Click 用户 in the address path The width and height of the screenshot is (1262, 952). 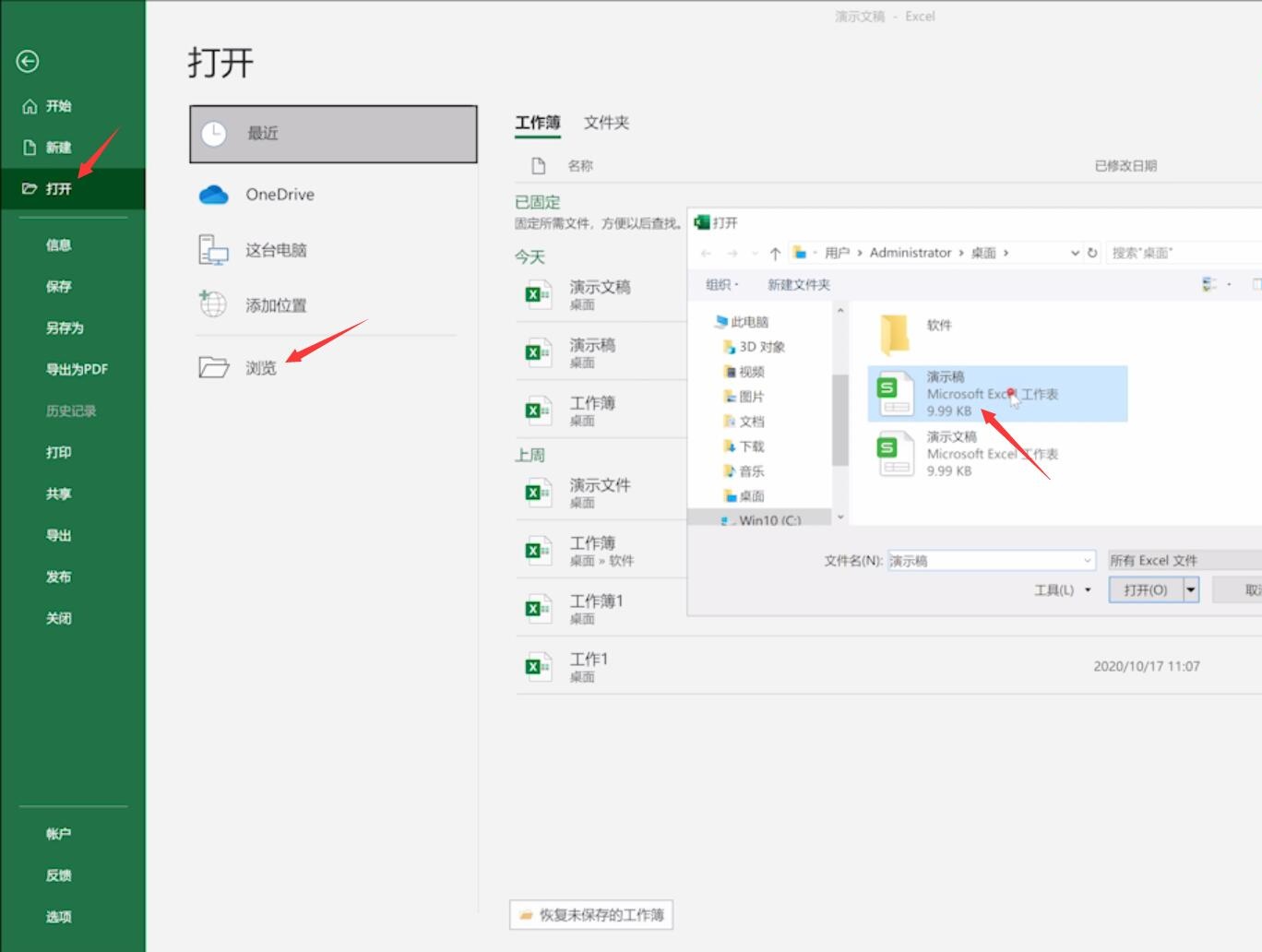(x=837, y=253)
